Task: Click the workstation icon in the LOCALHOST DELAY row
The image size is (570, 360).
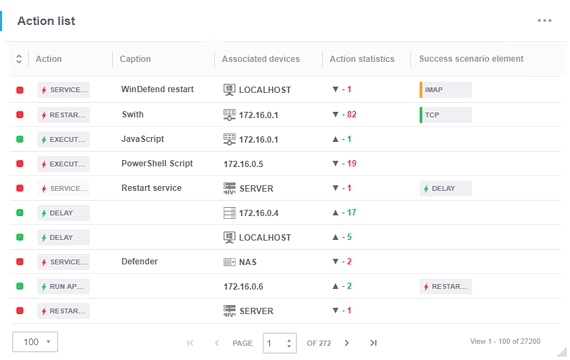Action: coord(229,237)
